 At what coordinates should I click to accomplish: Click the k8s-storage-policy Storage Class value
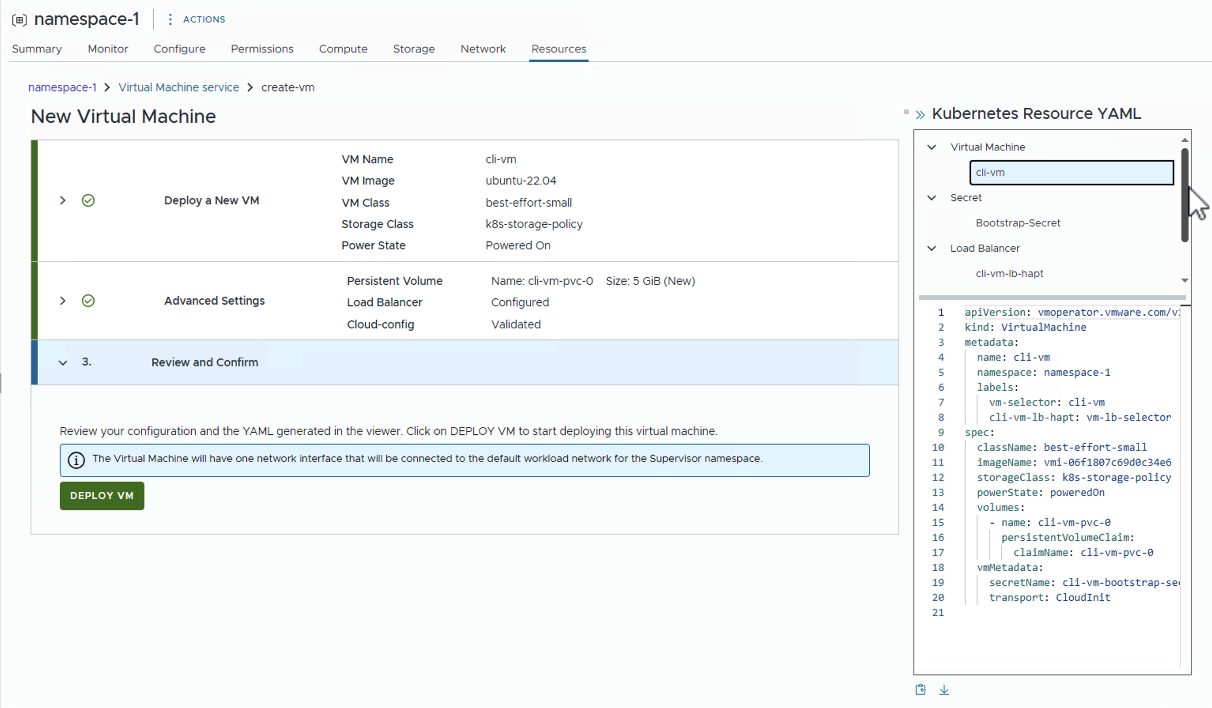click(x=534, y=224)
